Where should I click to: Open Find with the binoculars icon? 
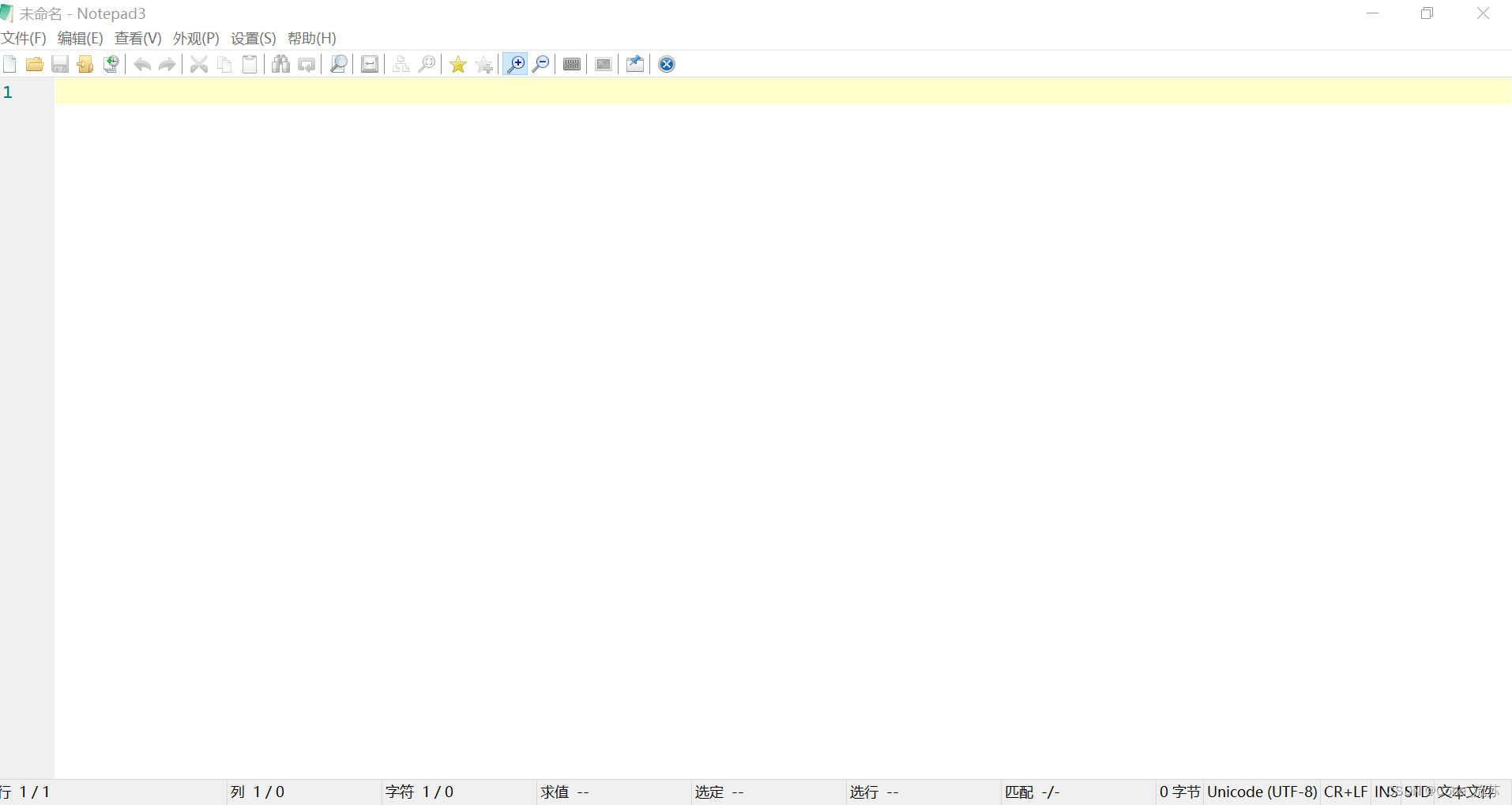tap(281, 64)
